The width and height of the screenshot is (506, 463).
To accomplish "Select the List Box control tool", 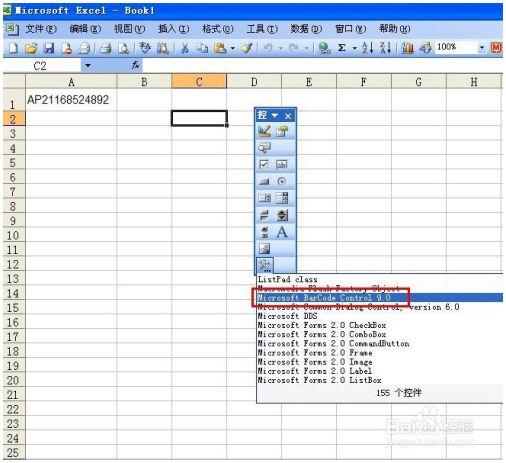I will (x=264, y=198).
